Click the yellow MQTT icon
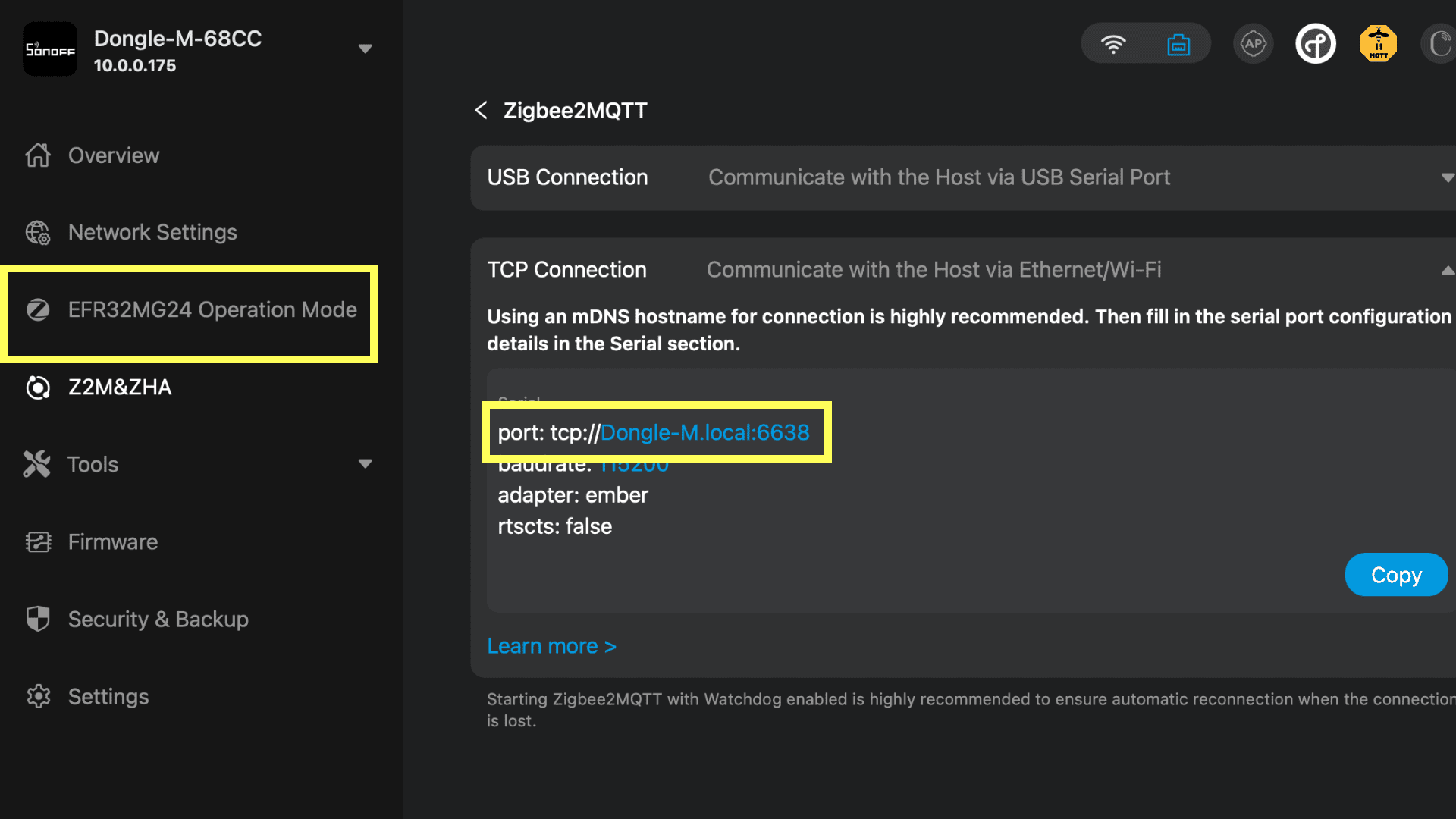1456x819 pixels. (x=1378, y=44)
